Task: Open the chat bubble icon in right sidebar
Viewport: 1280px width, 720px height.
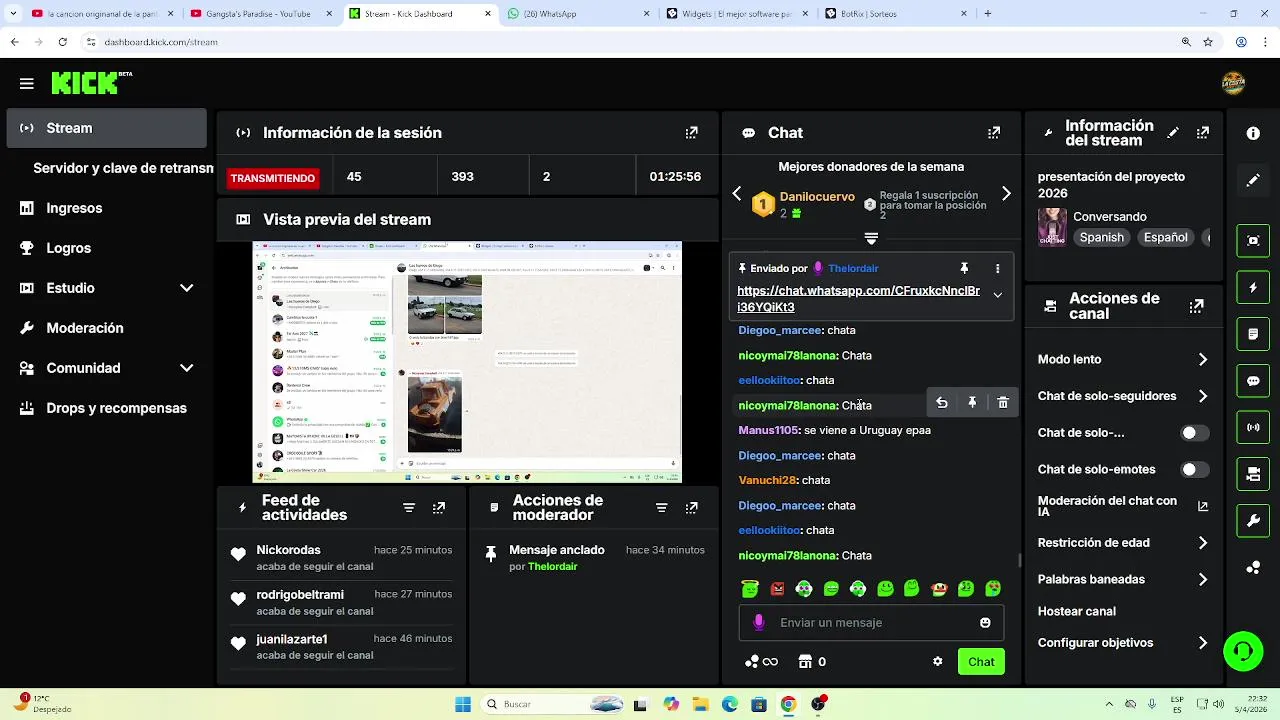Action: [x=1253, y=381]
